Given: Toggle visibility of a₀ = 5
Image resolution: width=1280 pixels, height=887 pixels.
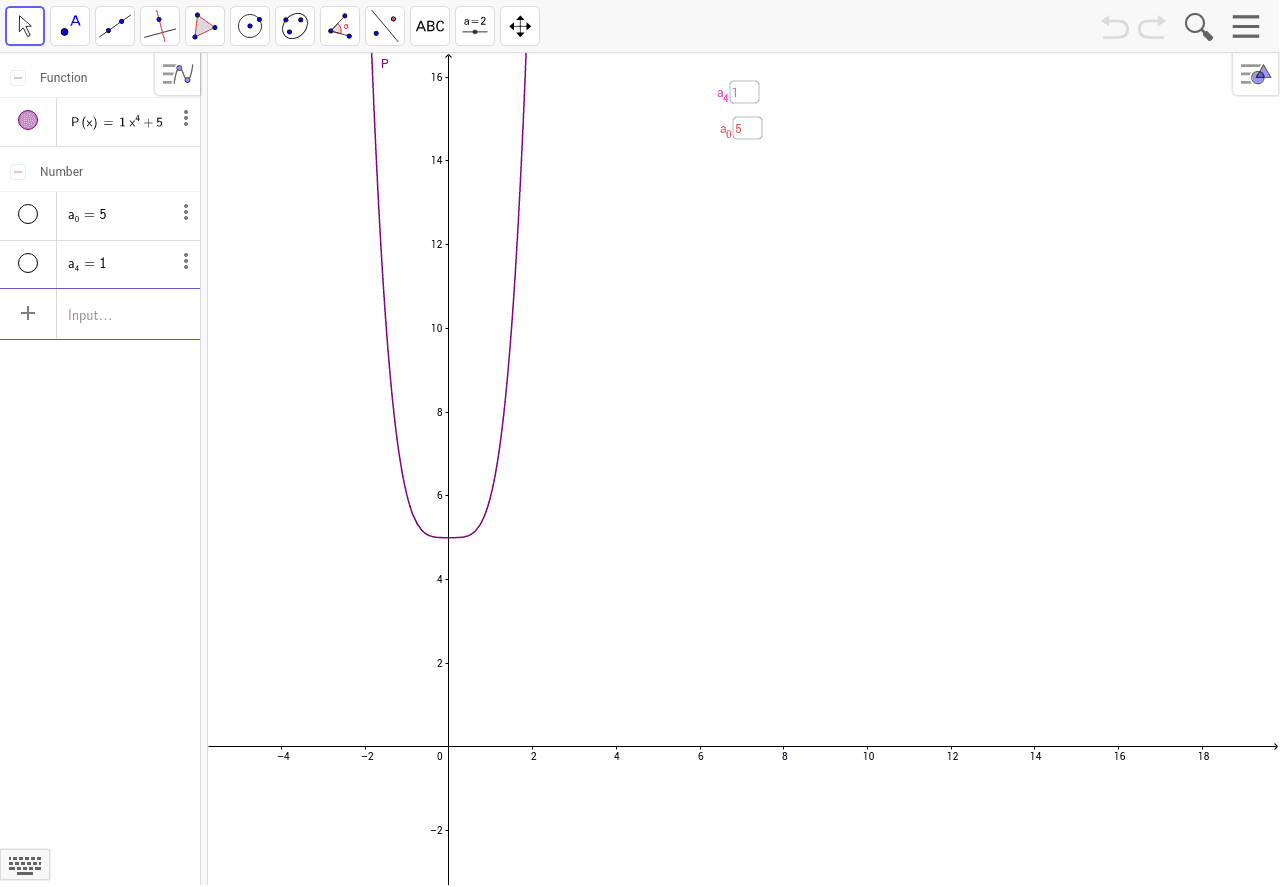Looking at the screenshot, I should point(28,214).
